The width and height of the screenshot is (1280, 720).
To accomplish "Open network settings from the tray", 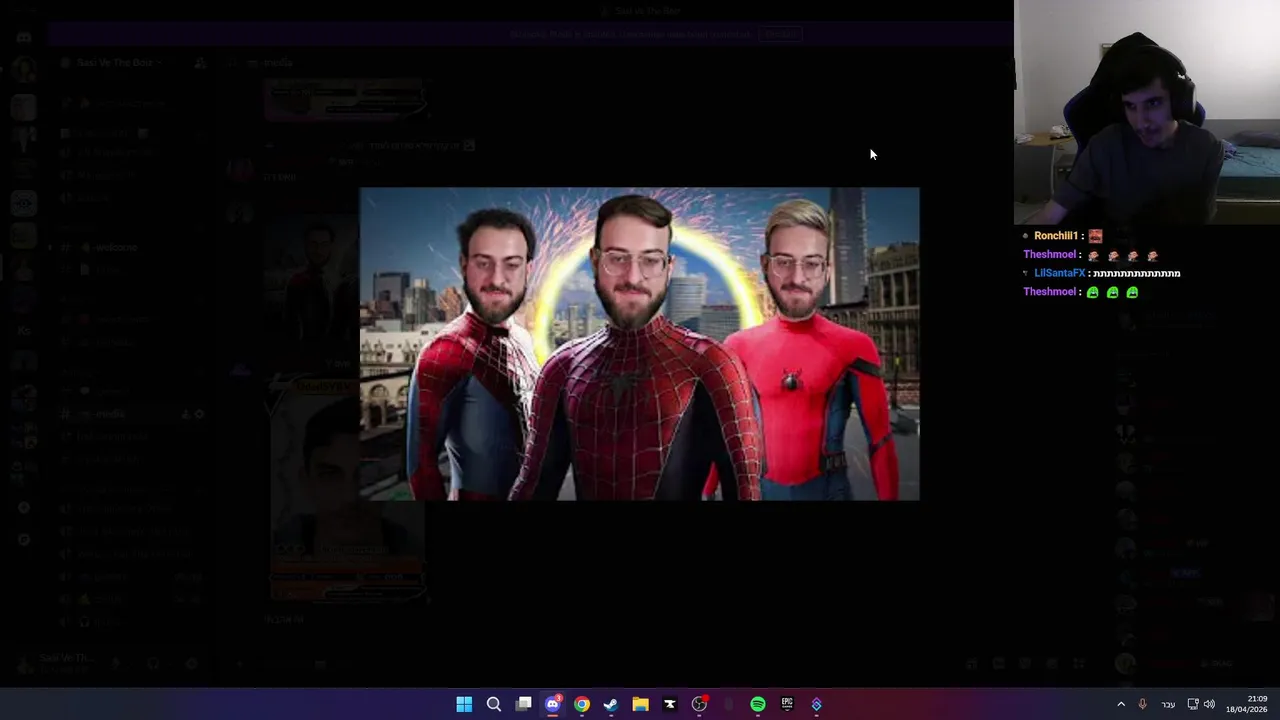I will click(x=1192, y=704).
